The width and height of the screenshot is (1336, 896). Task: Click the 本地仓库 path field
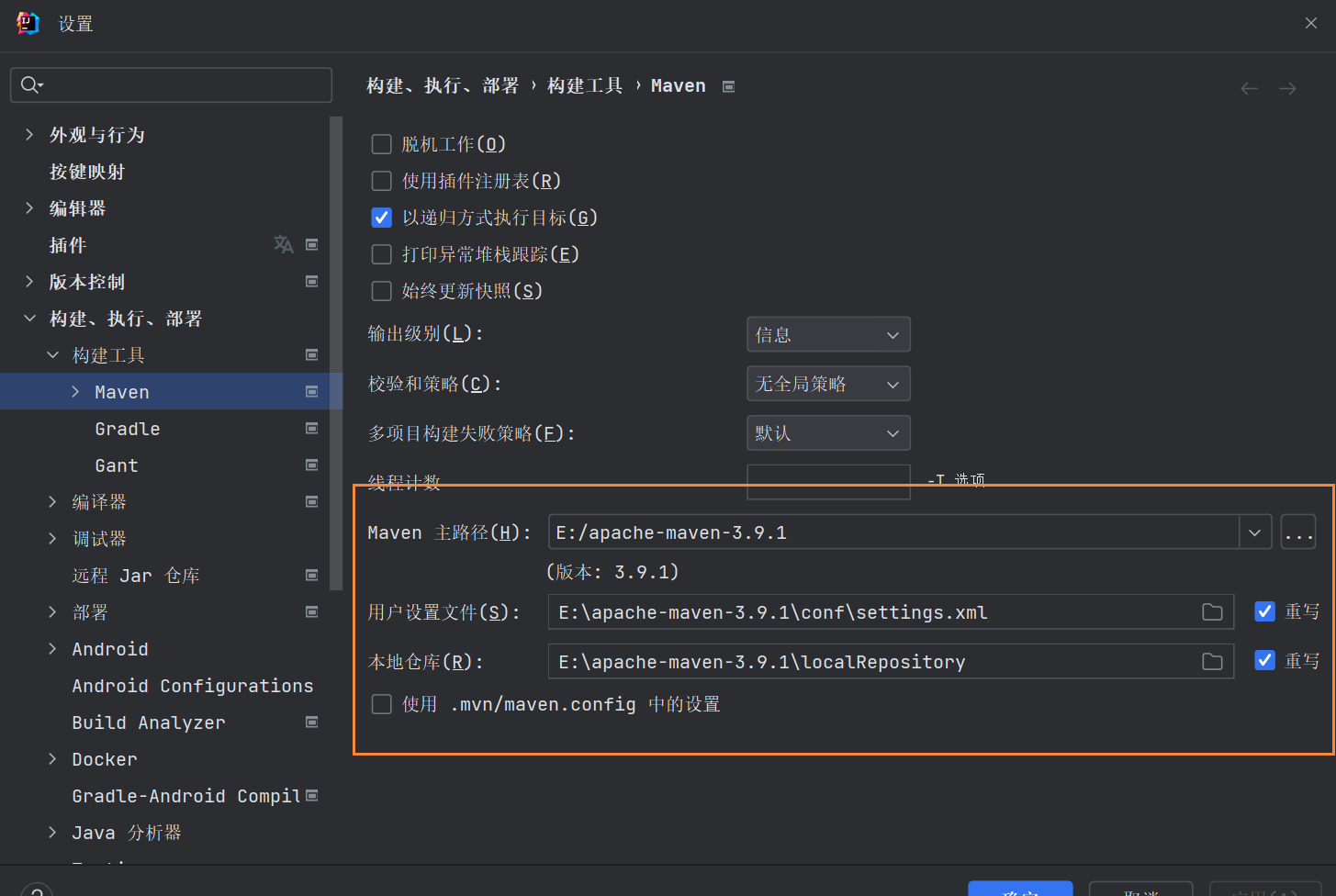891,661
